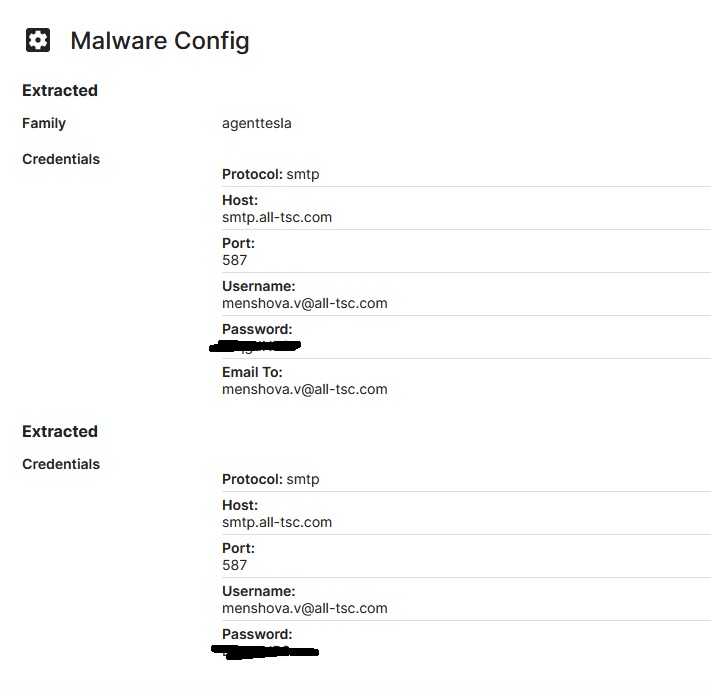The height and width of the screenshot is (690, 711).
Task: Click the first Username: label
Action: (258, 287)
